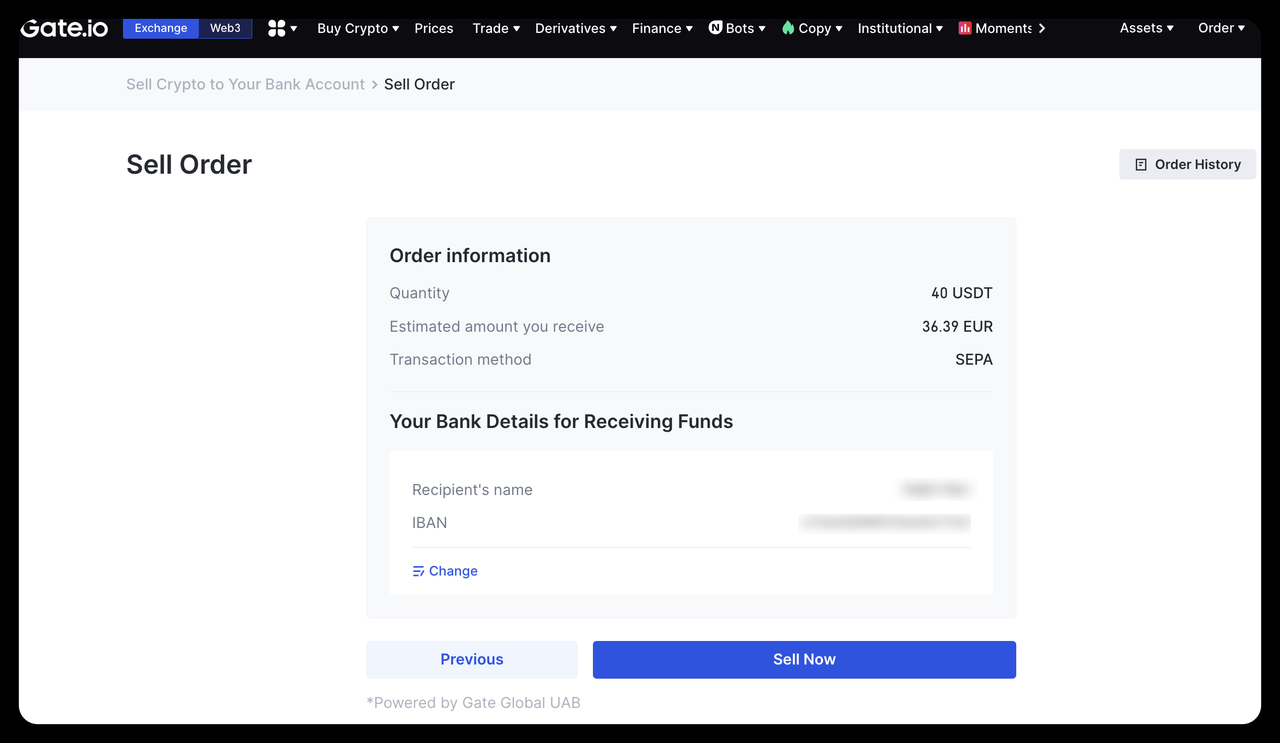Click the red Moments chart icon
The image size is (1280, 743).
click(965, 28)
